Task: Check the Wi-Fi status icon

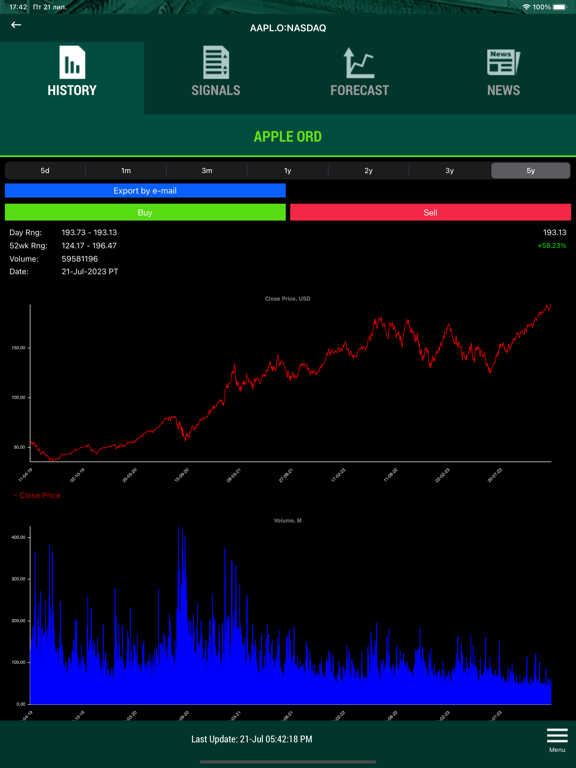Action: click(527, 7)
